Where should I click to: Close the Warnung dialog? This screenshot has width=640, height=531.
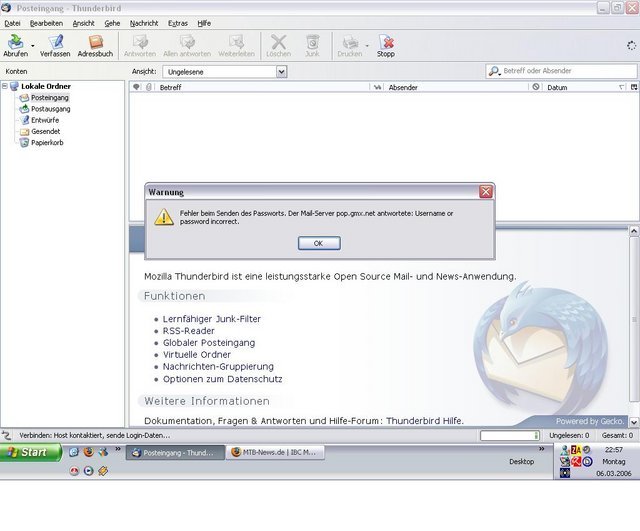click(485, 191)
